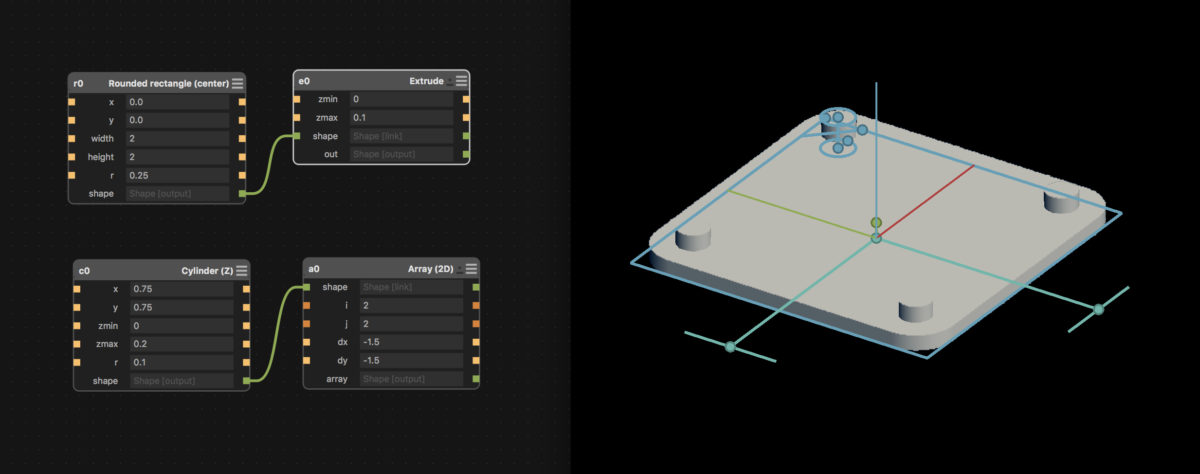
Task: Open the e0 Extrude node menu icon
Action: (x=461, y=81)
